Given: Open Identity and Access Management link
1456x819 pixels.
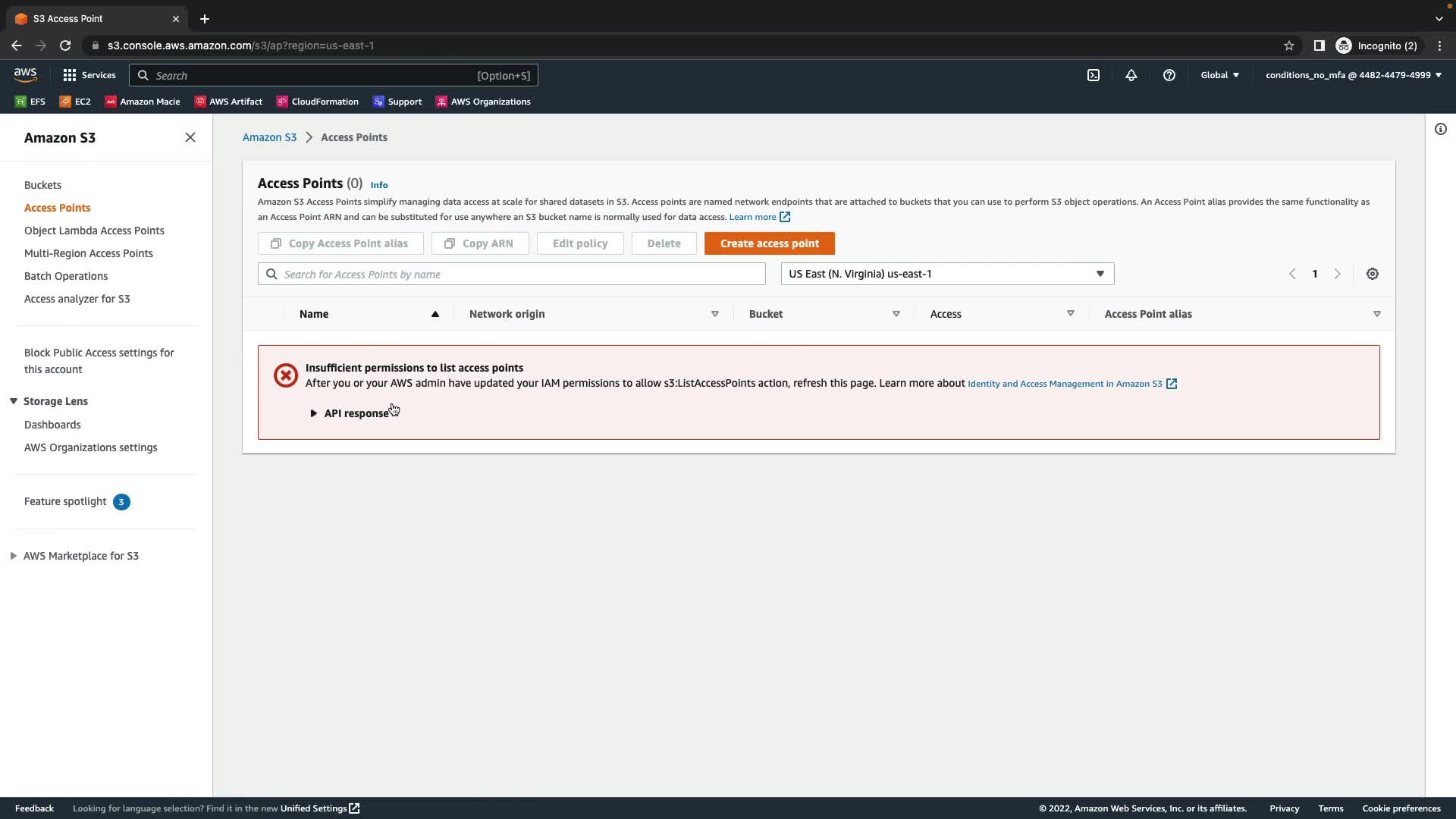Looking at the screenshot, I should (1065, 384).
